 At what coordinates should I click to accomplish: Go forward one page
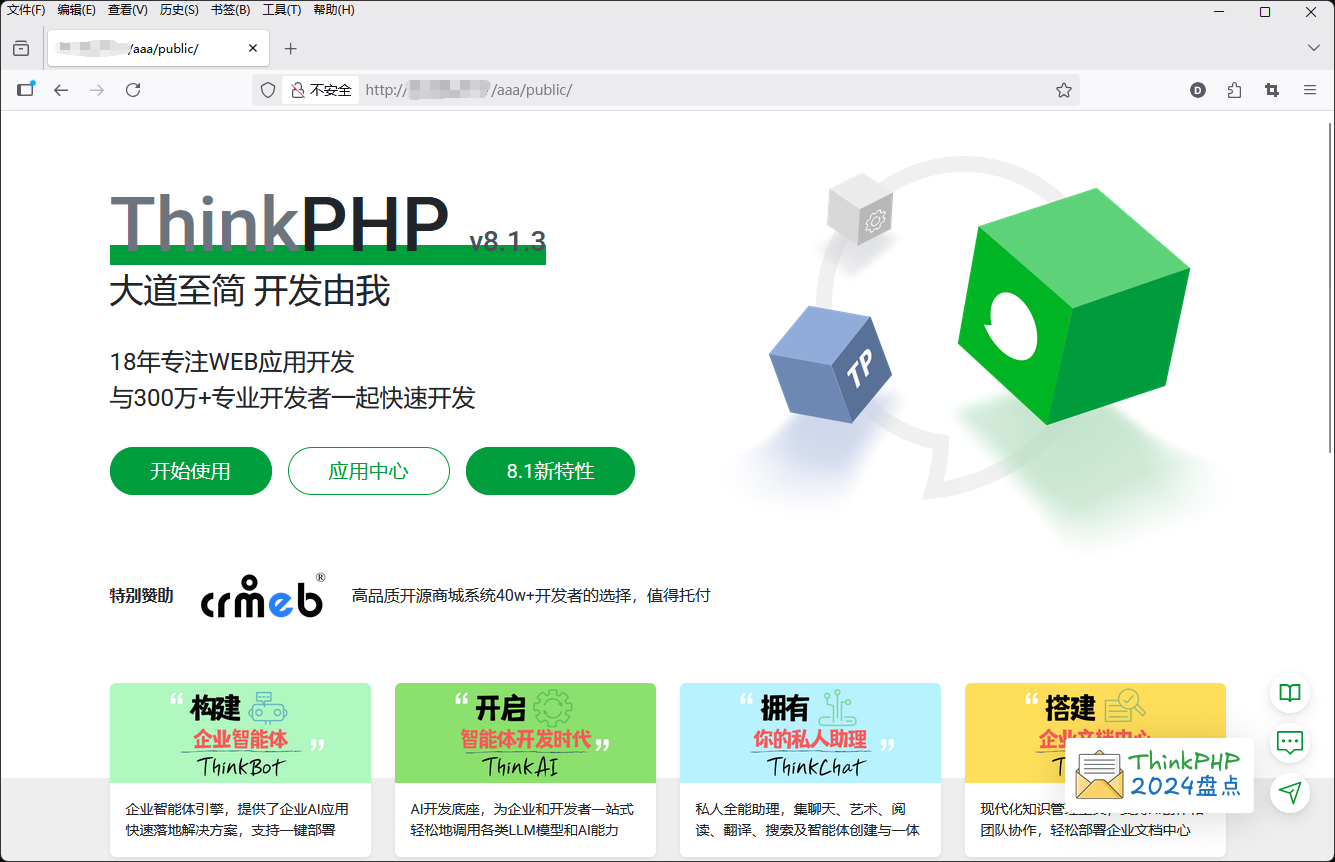[x=97, y=90]
